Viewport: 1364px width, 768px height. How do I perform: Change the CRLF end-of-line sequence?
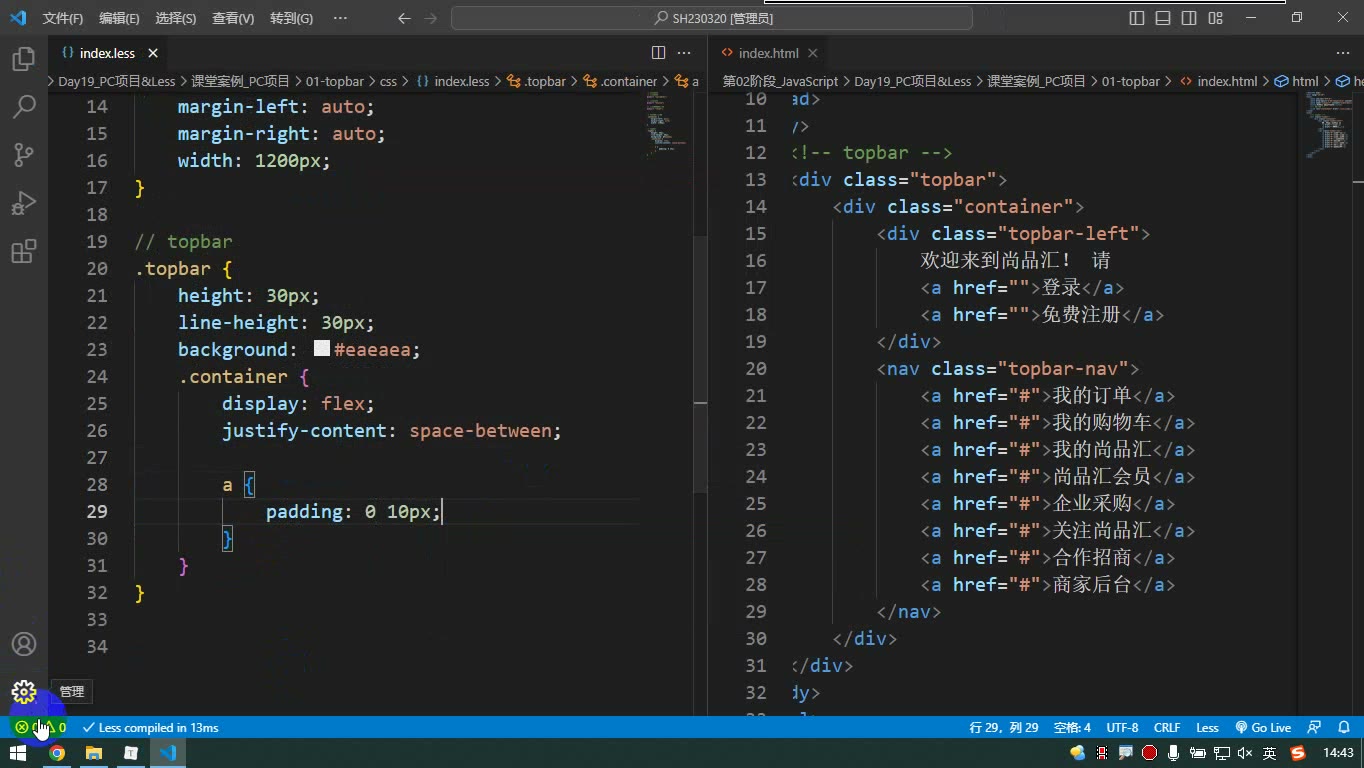pos(1167,728)
